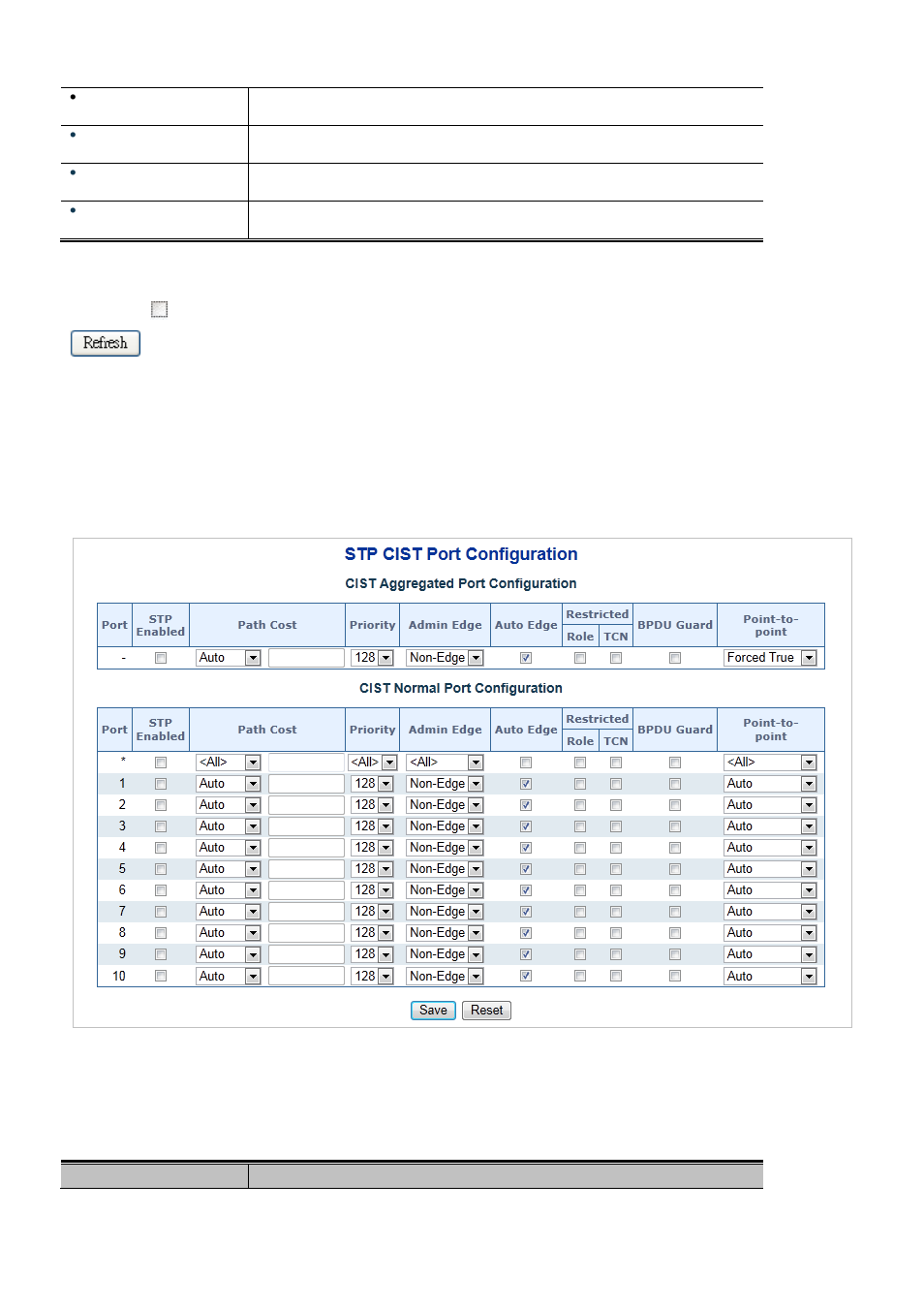The width and height of the screenshot is (924, 1308).
Task: Toggle Restricted Role checkbox for port 3
Action: (x=580, y=826)
